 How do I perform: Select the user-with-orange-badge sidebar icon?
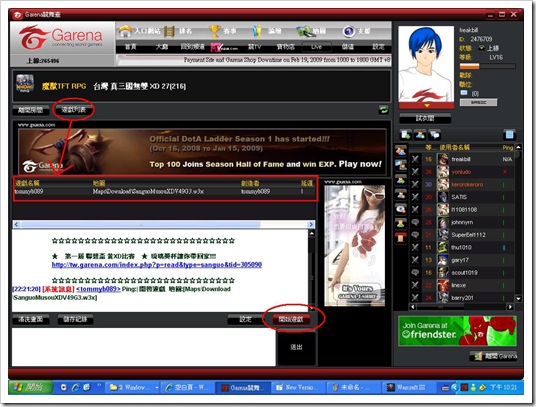coord(401,194)
